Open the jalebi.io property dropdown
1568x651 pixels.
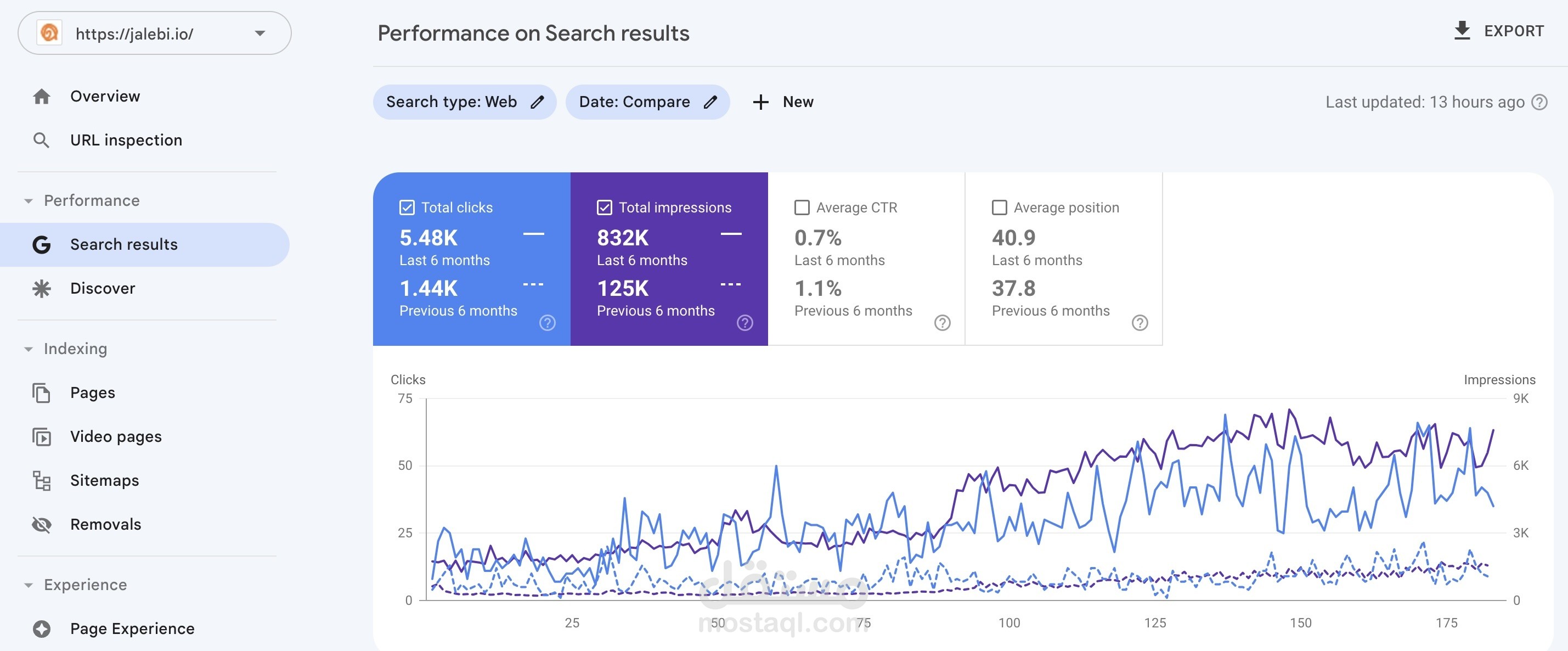point(155,33)
